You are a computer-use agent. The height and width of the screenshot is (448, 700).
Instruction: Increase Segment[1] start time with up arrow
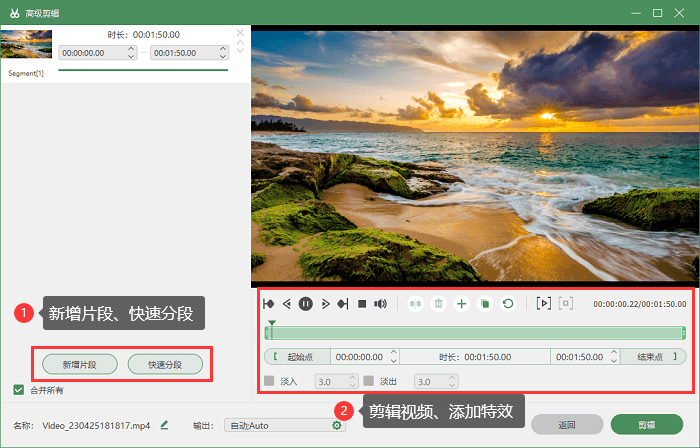(131, 49)
